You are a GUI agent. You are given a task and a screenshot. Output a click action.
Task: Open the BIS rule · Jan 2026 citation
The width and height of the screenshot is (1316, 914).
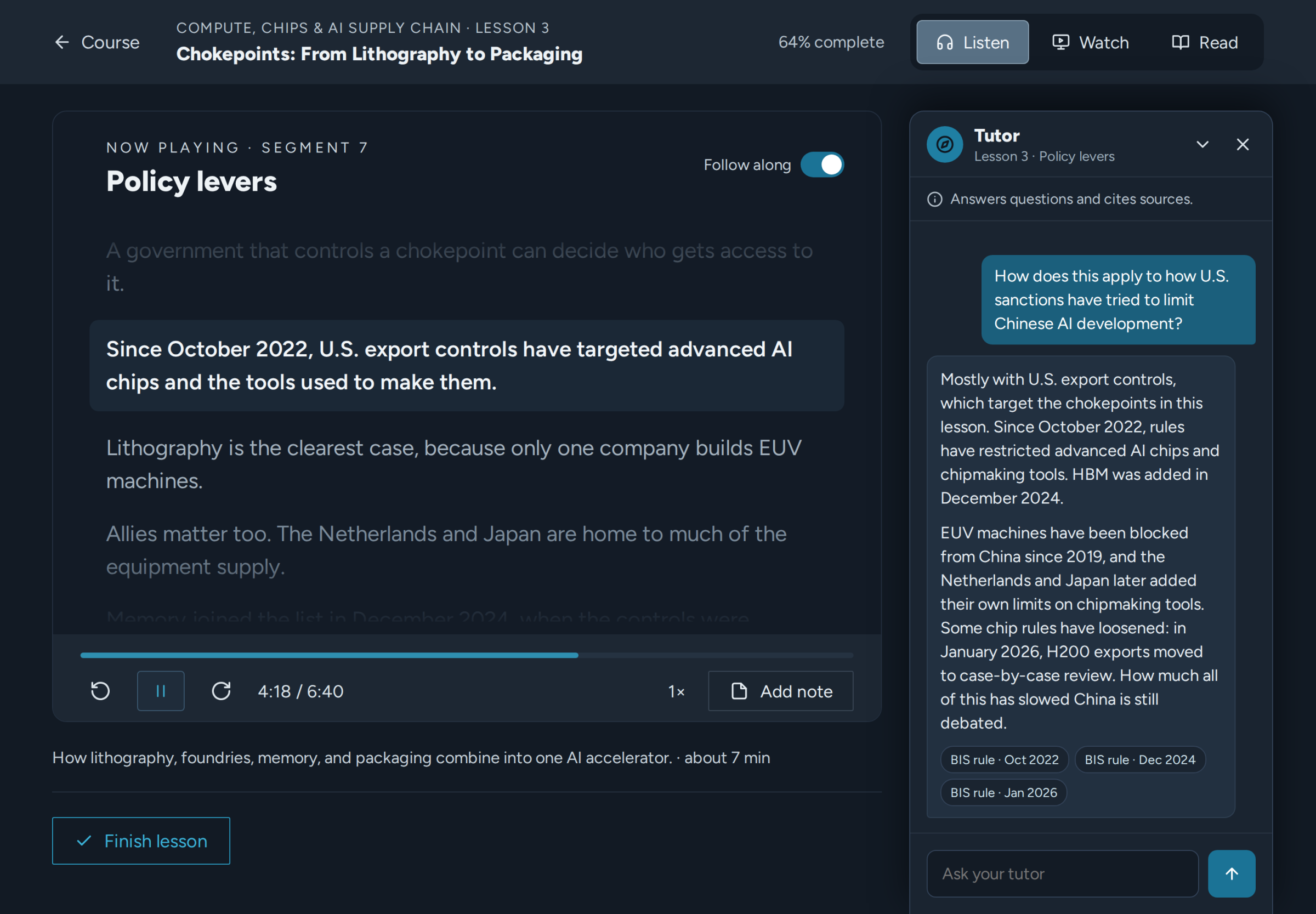[1003, 793]
